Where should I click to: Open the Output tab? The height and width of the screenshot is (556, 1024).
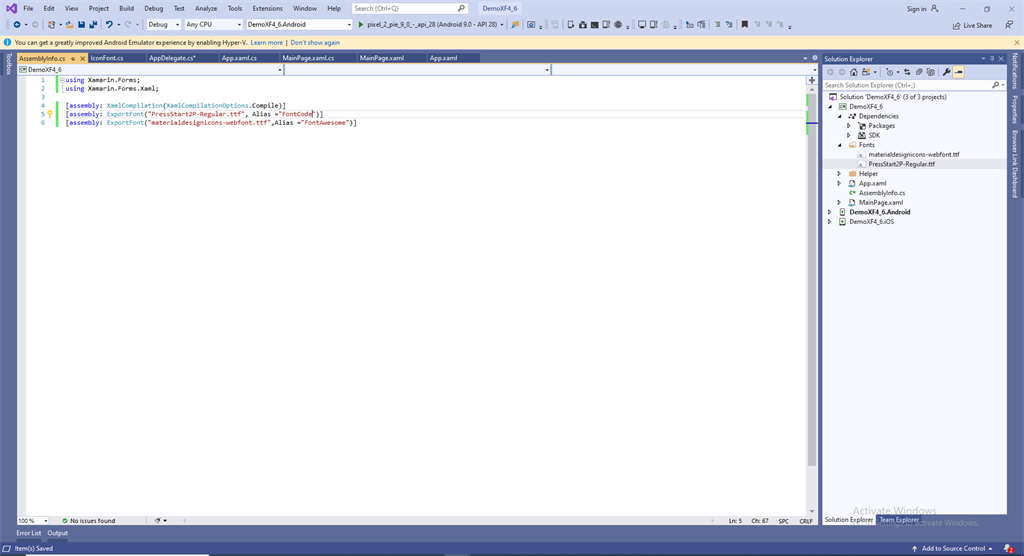57,533
